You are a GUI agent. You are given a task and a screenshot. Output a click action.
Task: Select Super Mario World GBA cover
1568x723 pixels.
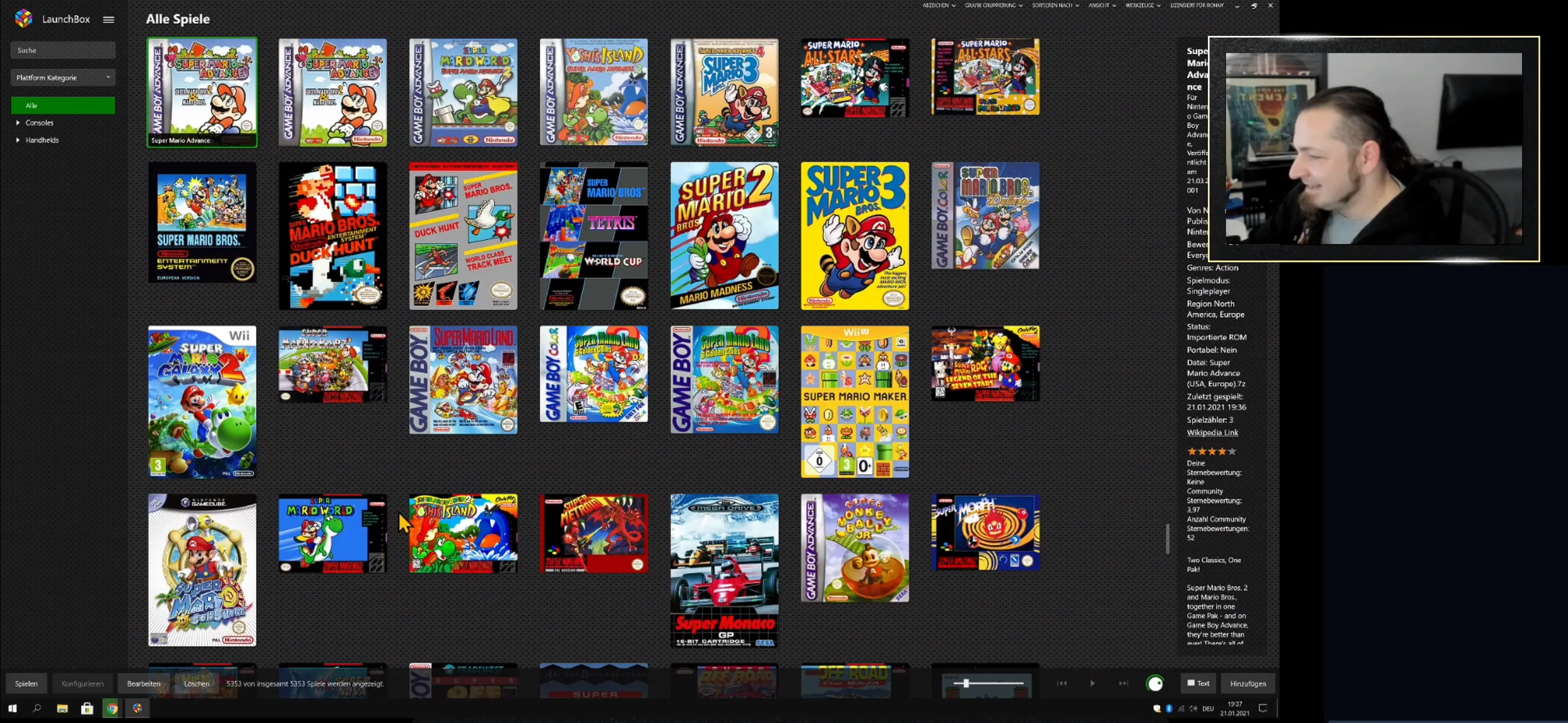pyautogui.click(x=463, y=92)
